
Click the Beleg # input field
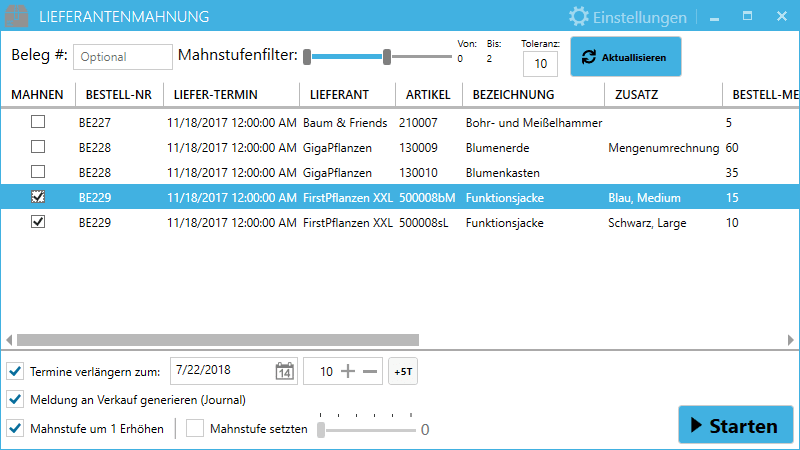tap(122, 57)
